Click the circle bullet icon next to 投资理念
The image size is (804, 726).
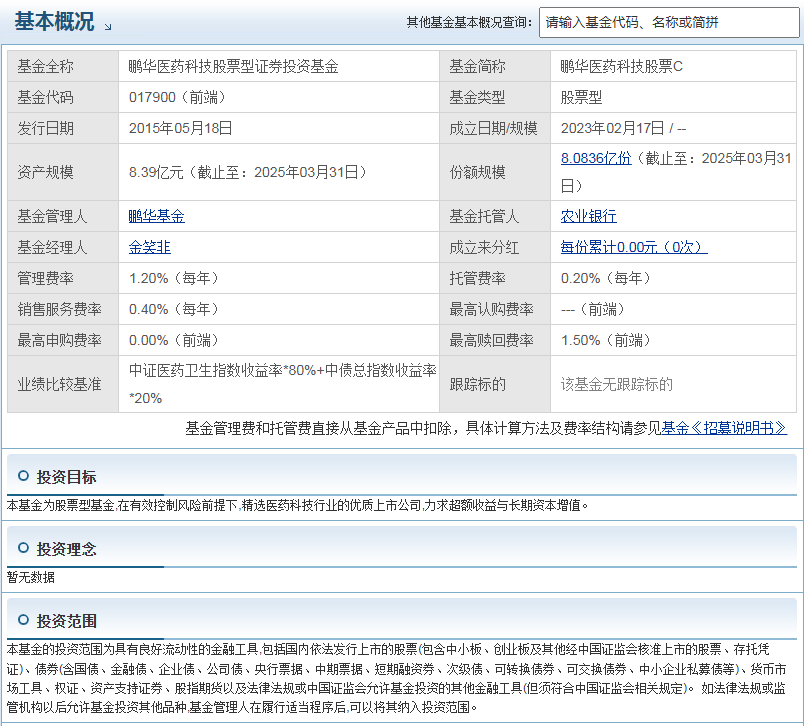coord(23,548)
